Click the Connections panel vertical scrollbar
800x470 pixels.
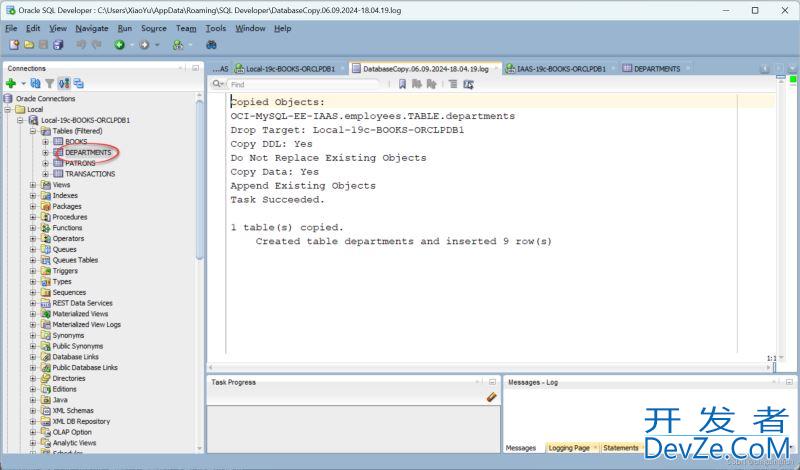pos(199,179)
